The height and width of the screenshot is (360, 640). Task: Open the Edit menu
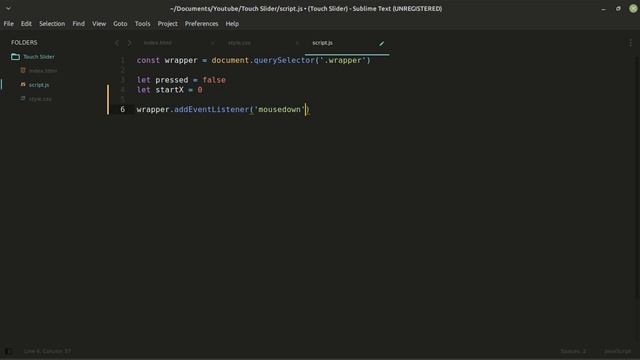26,24
